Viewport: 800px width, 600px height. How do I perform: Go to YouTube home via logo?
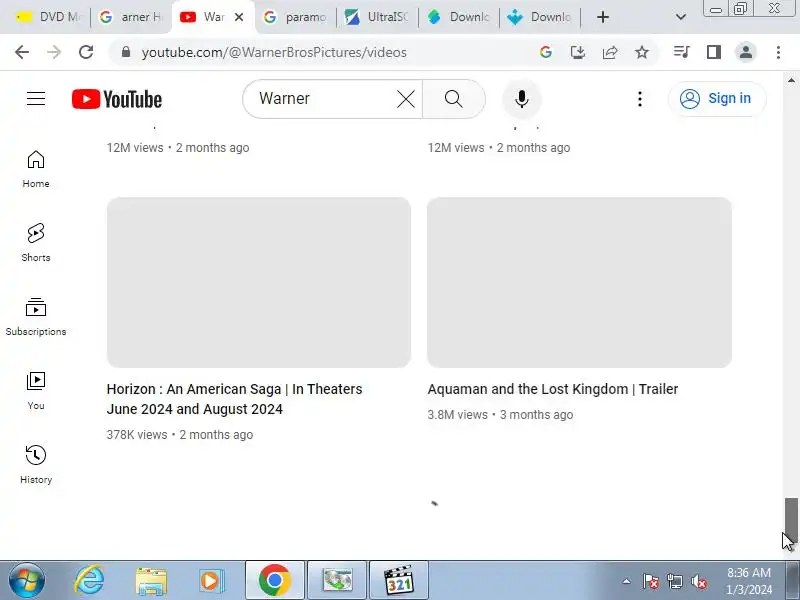click(x=117, y=99)
